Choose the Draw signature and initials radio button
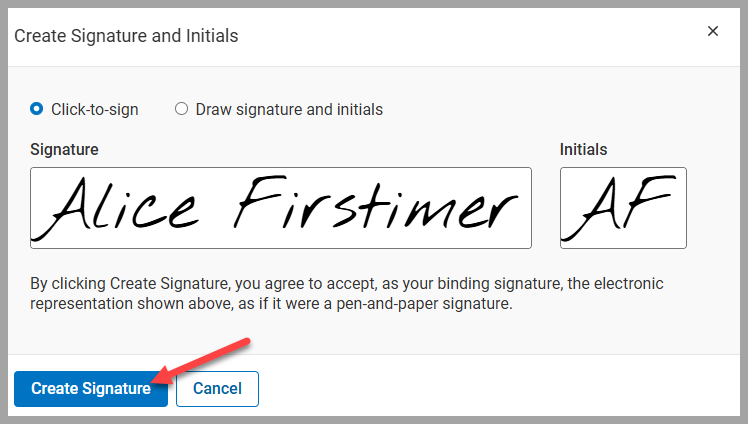The height and width of the screenshot is (424, 748). click(181, 109)
